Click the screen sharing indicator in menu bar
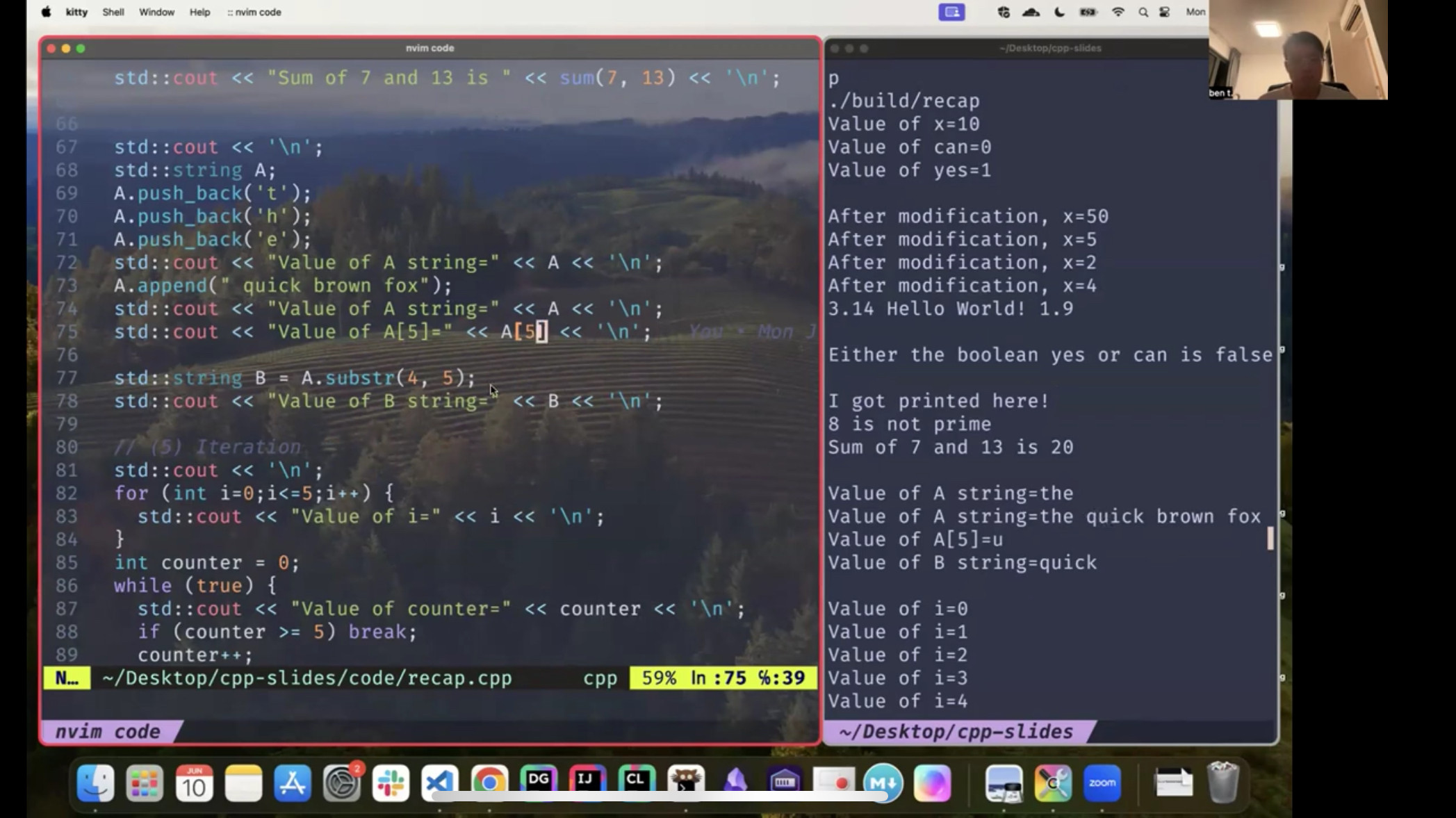1456x818 pixels. [951, 12]
